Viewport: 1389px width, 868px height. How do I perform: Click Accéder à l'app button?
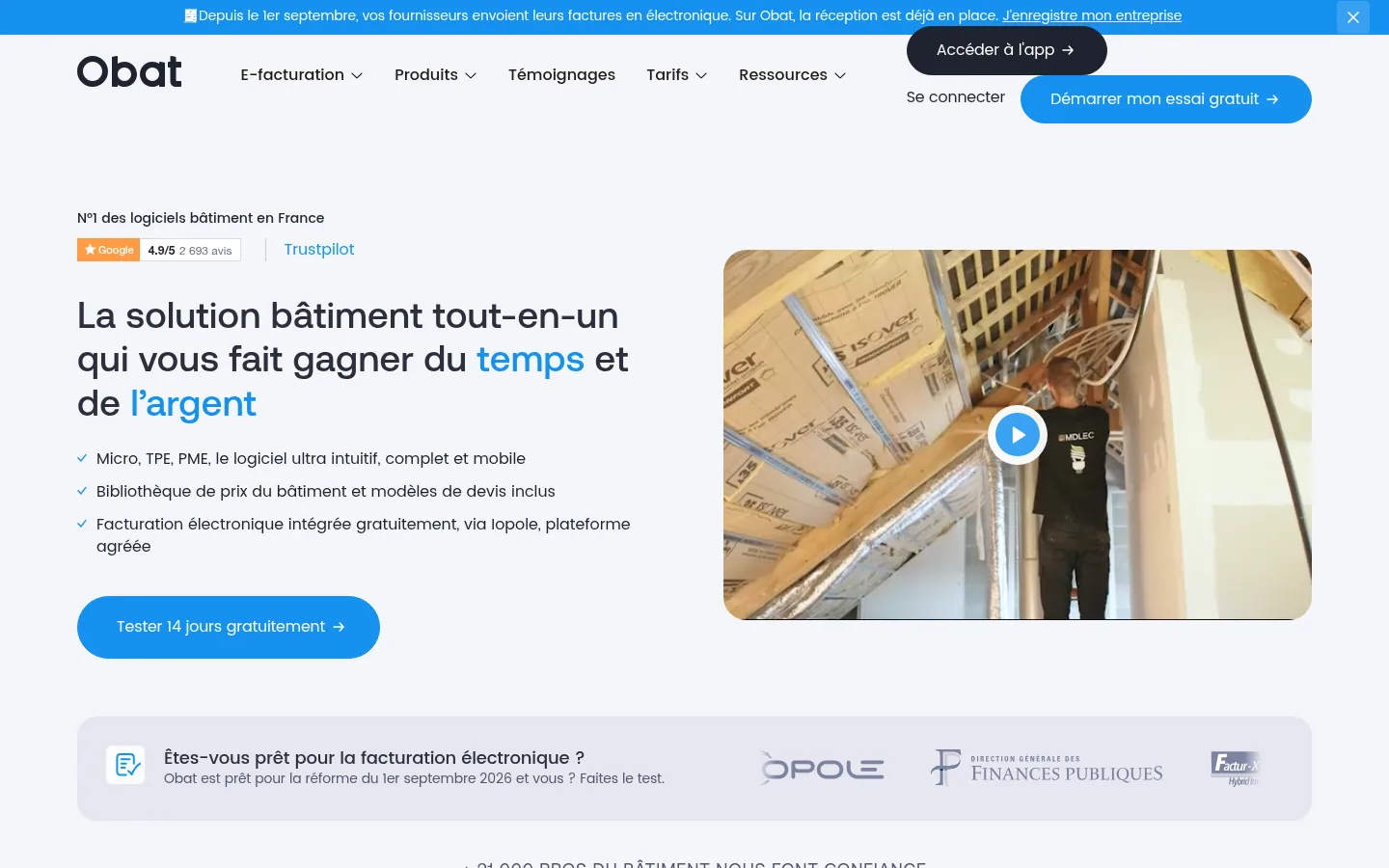coord(1006,50)
